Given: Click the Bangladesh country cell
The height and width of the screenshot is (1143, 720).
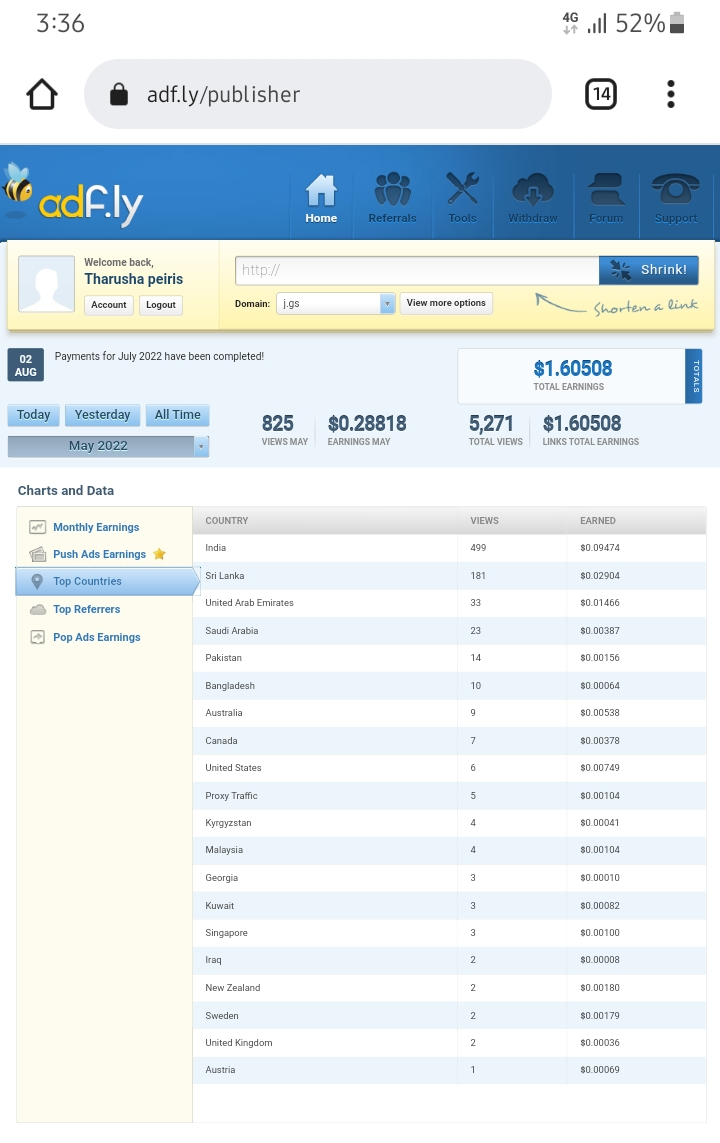Looking at the screenshot, I should (230, 685).
